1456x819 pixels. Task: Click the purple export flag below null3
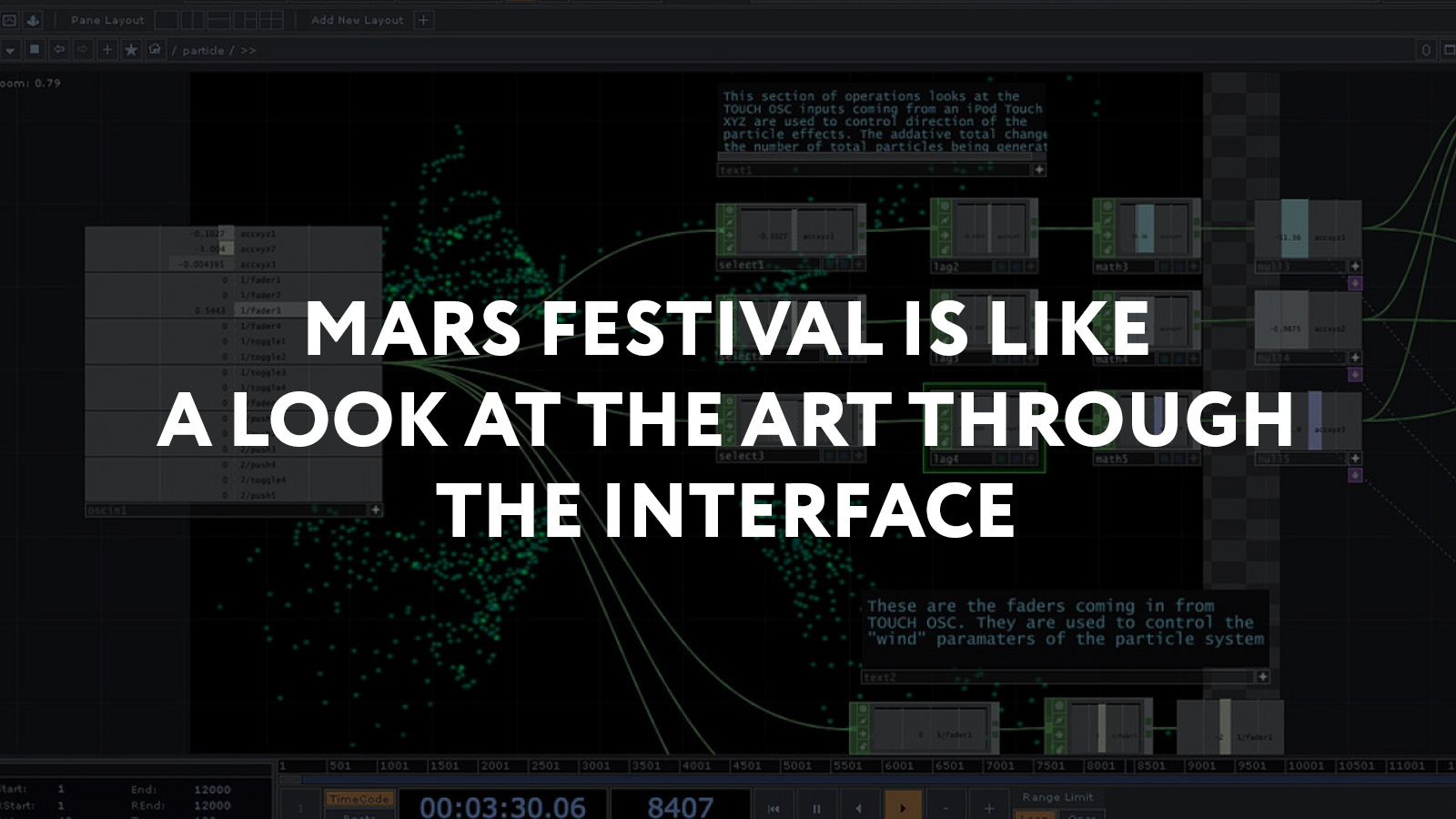click(1355, 283)
